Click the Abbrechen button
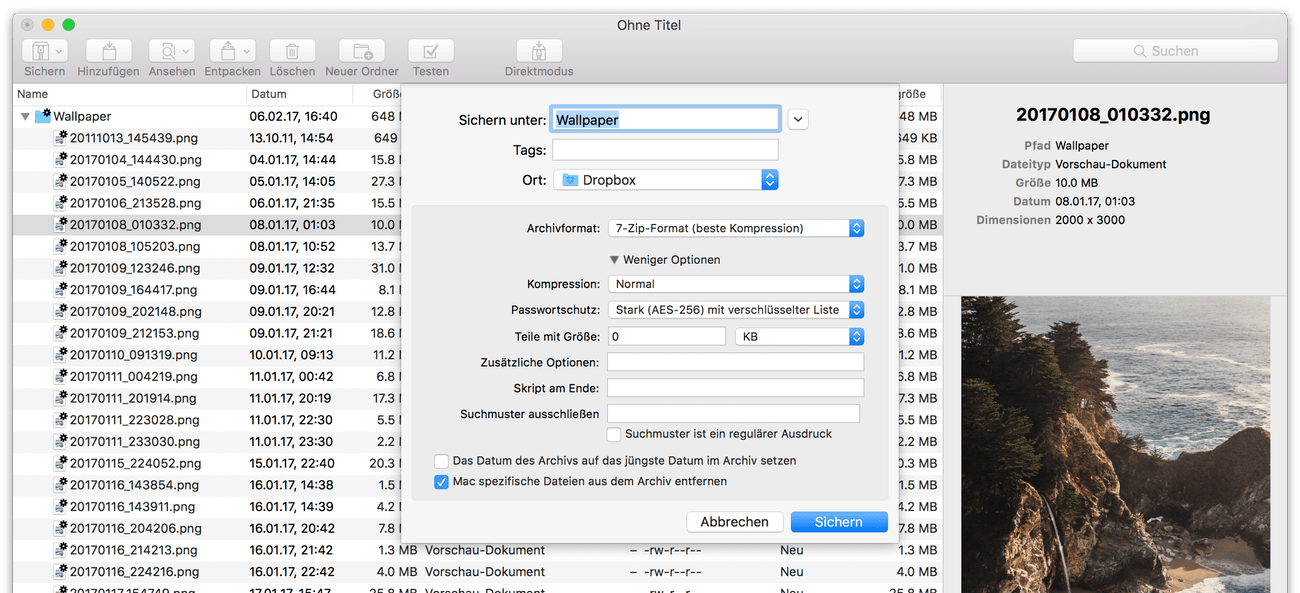The width and height of the screenshot is (1300, 593). click(734, 522)
